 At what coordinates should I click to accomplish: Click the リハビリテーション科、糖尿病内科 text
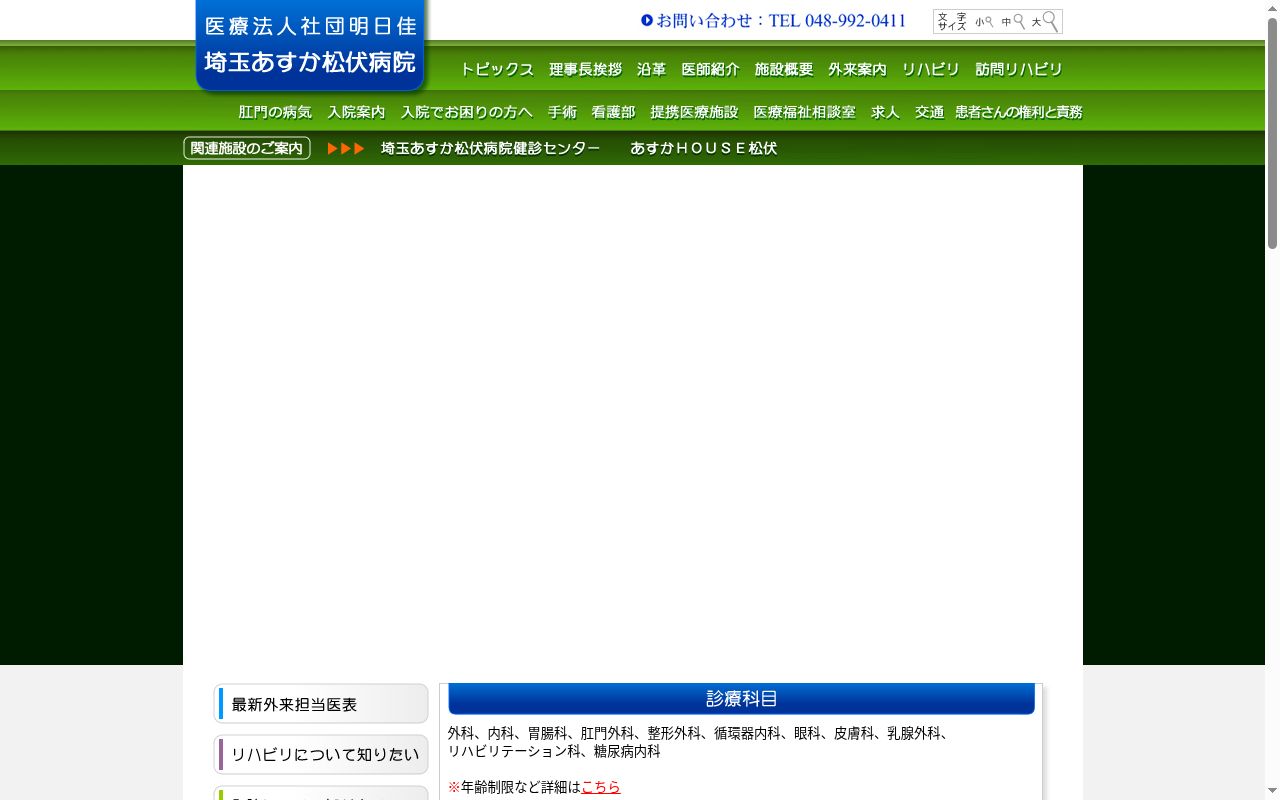(x=554, y=751)
